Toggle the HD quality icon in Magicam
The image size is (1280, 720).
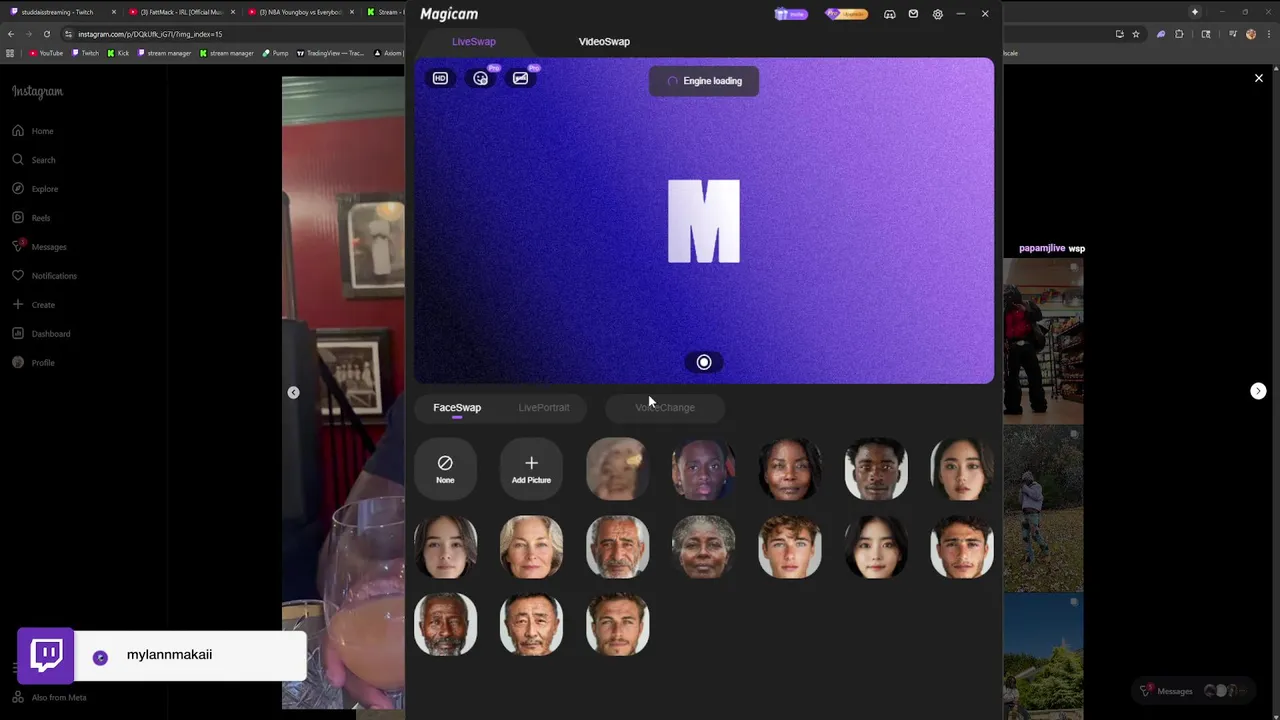[440, 78]
